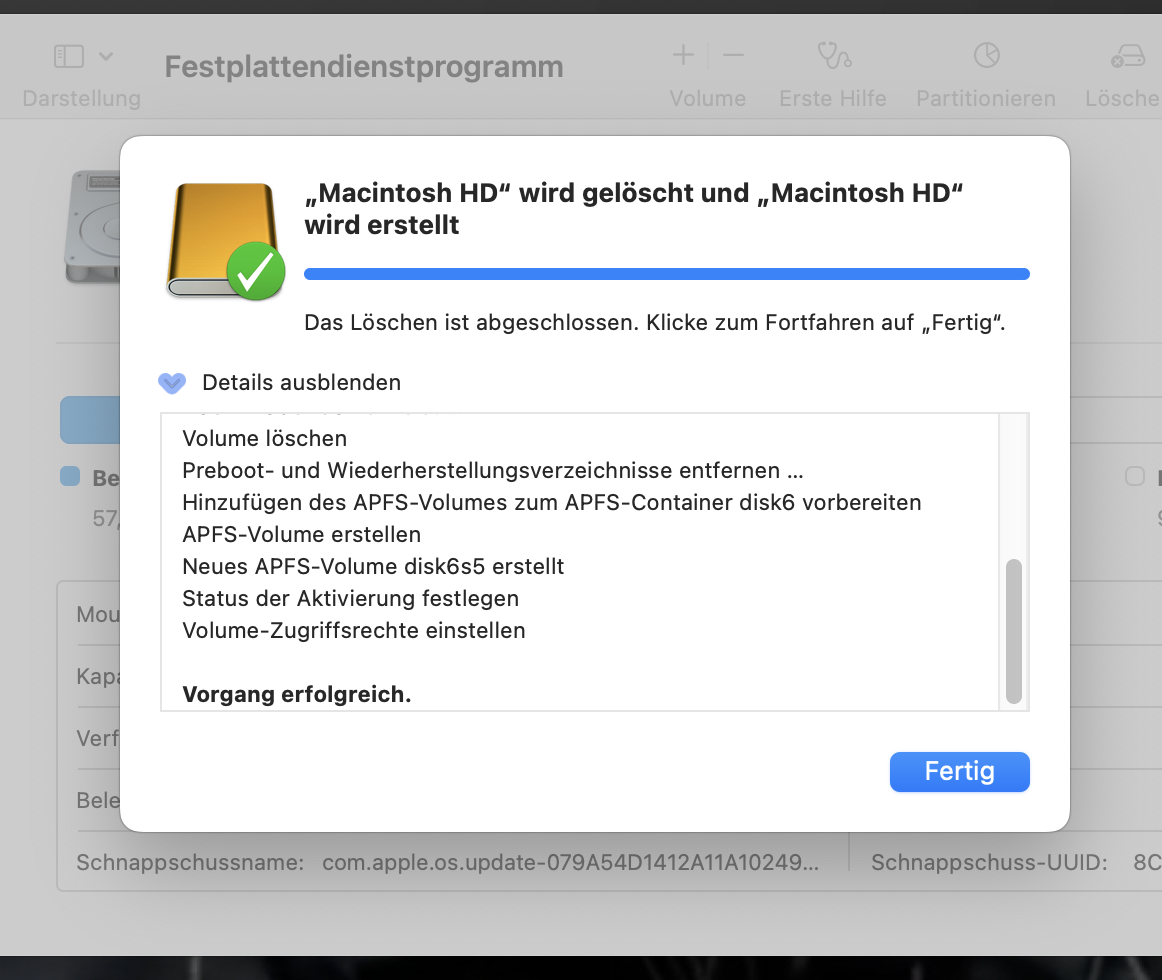The image size is (1162, 980).
Task: Click the 'Das Löschen ist abgeschlossen' message
Action: (x=655, y=323)
